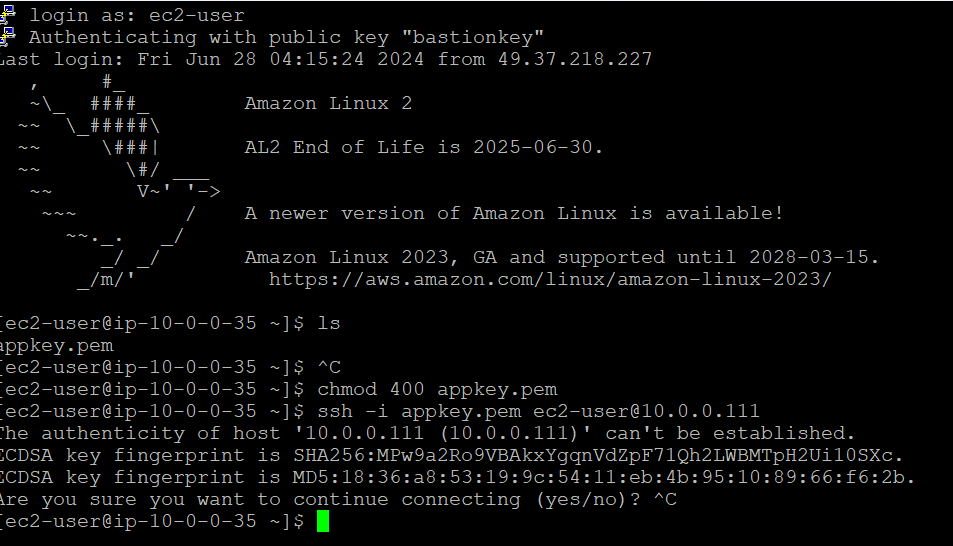
Task: Click the "appkey.pem" file in ls output
Action: click(x=56, y=345)
